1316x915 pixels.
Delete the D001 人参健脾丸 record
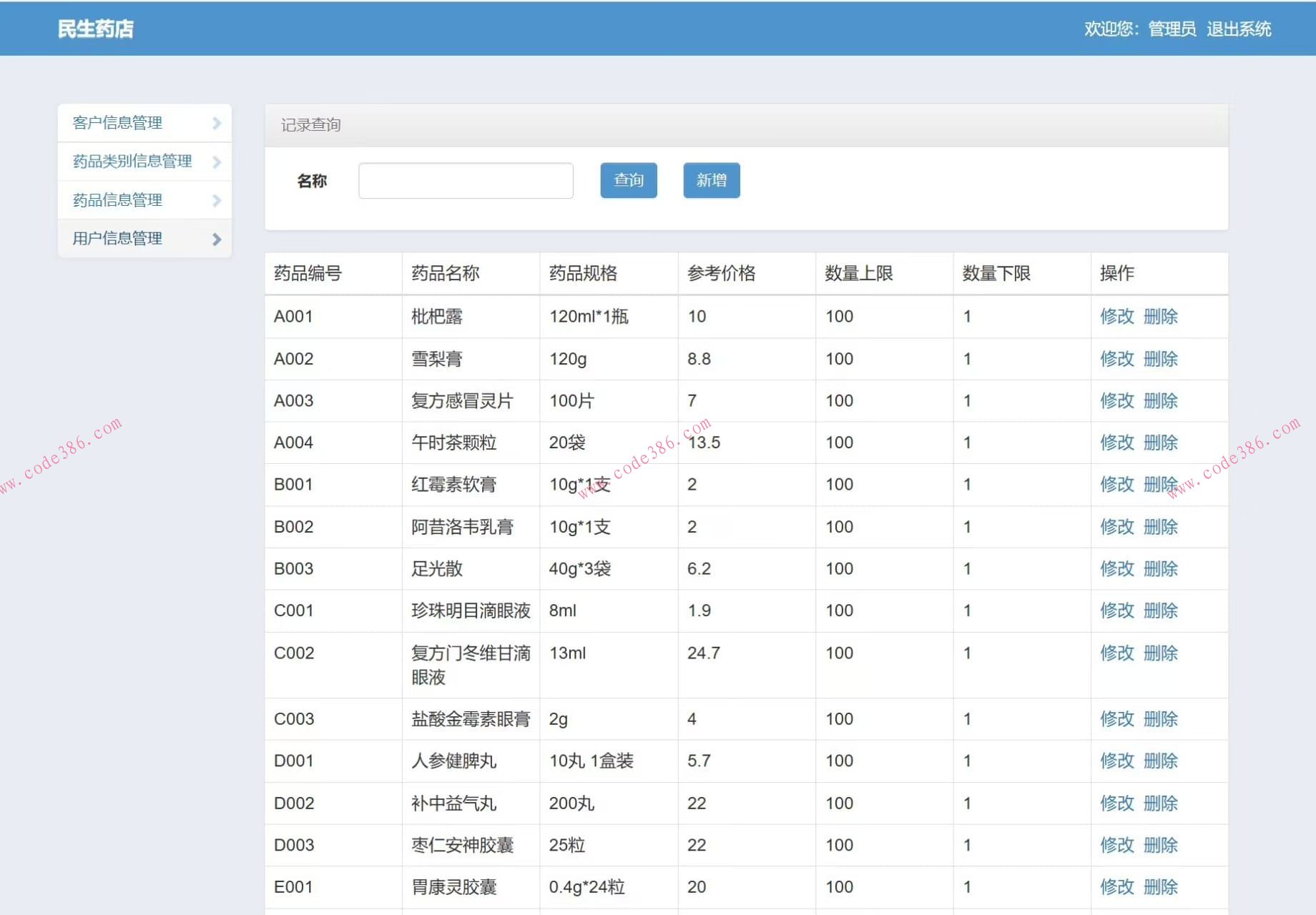tap(1160, 761)
